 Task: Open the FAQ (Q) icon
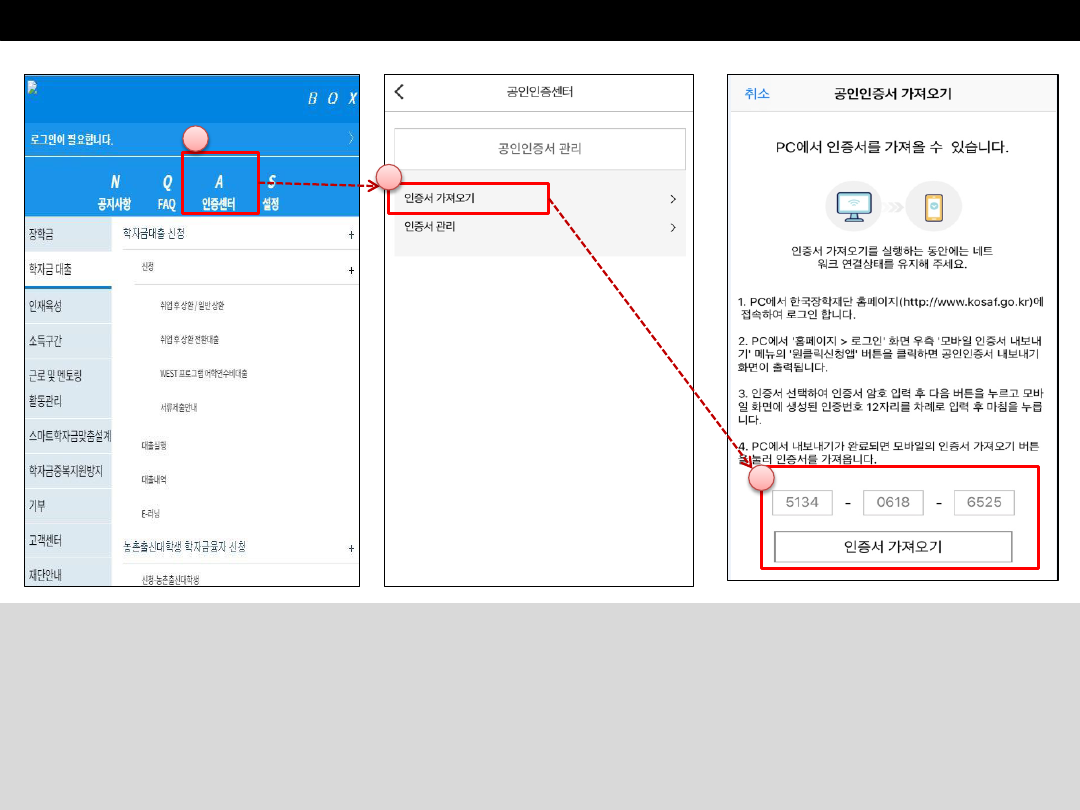[167, 191]
